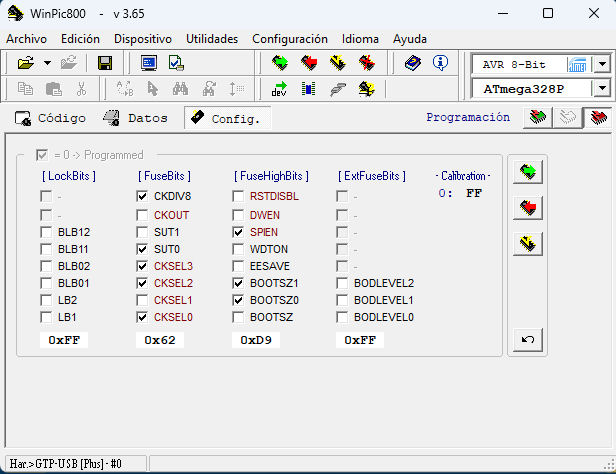
Task: Click the FuseHighBits value field 0xD9
Action: (256, 340)
